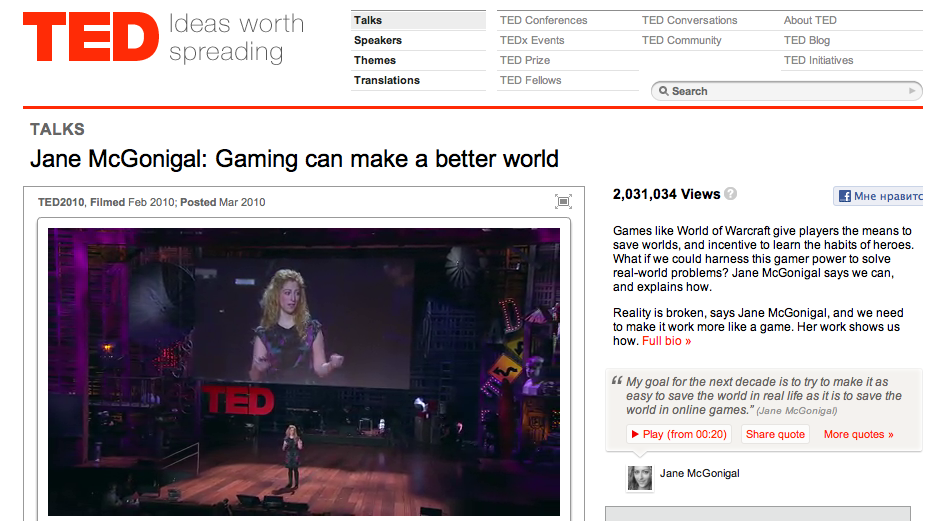
Task: Click the magnifier icon in the search box
Action: pyautogui.click(x=663, y=91)
